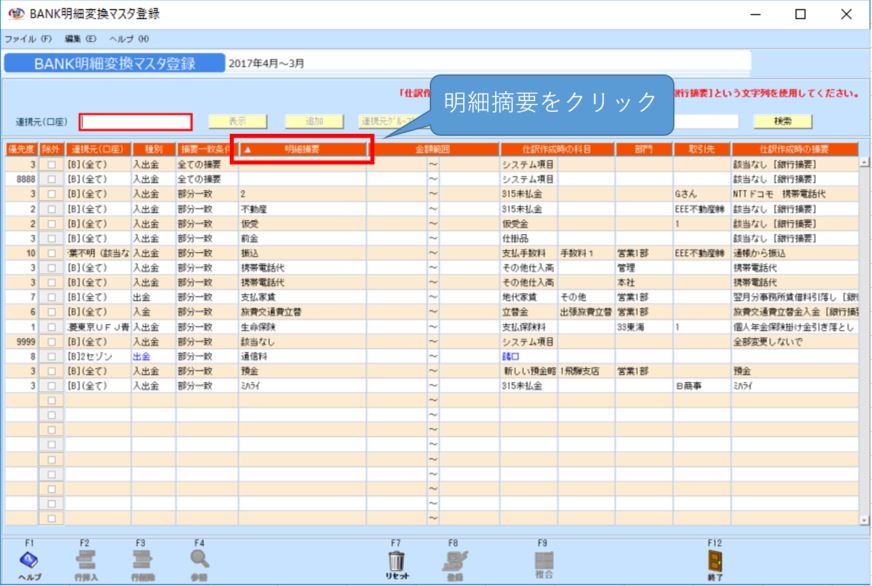
Task: Check the 除外 checkbox in the priority 8888 row
Action: click(49, 179)
